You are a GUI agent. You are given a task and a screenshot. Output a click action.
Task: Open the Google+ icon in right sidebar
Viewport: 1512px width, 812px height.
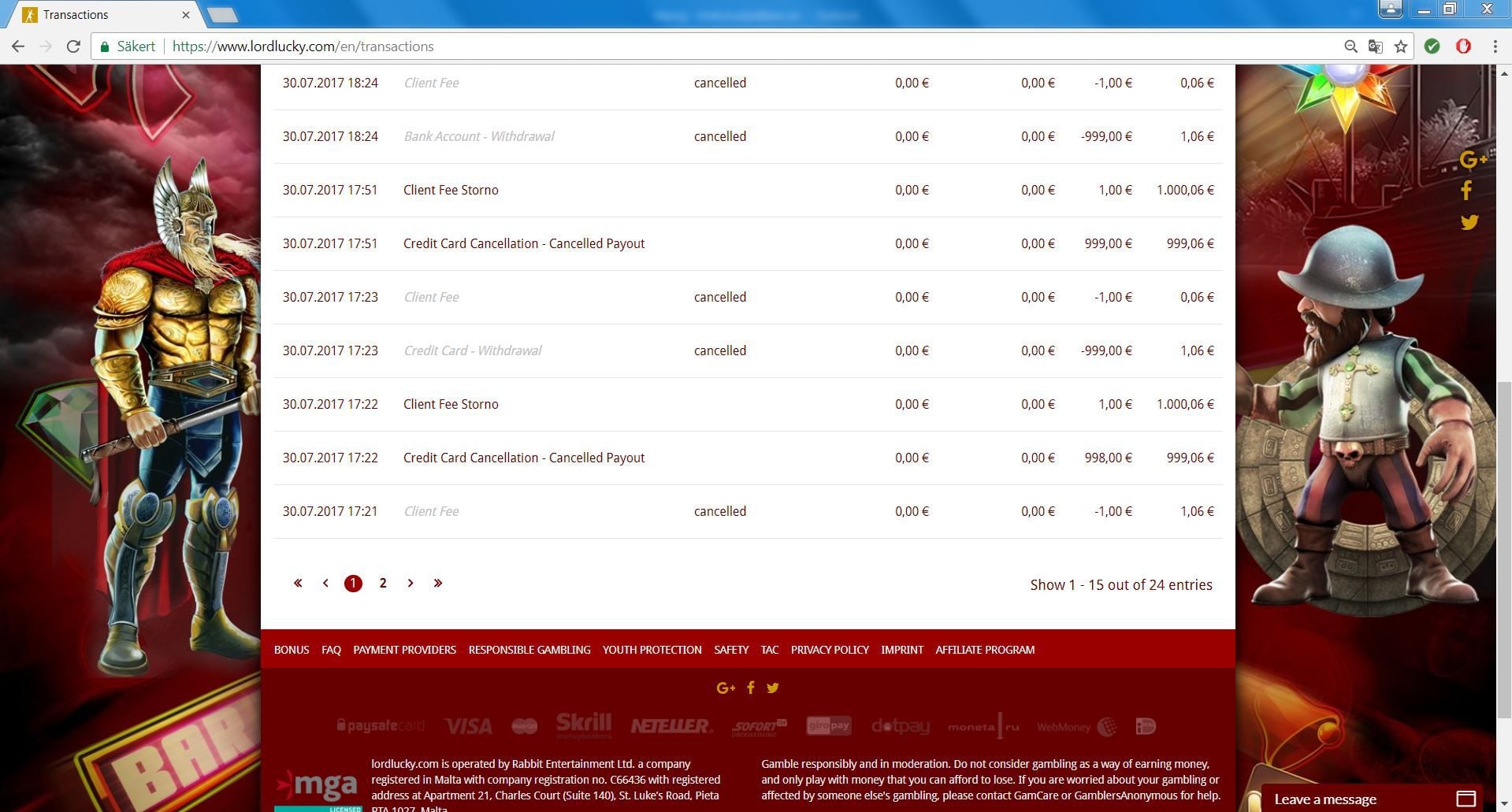[1472, 160]
